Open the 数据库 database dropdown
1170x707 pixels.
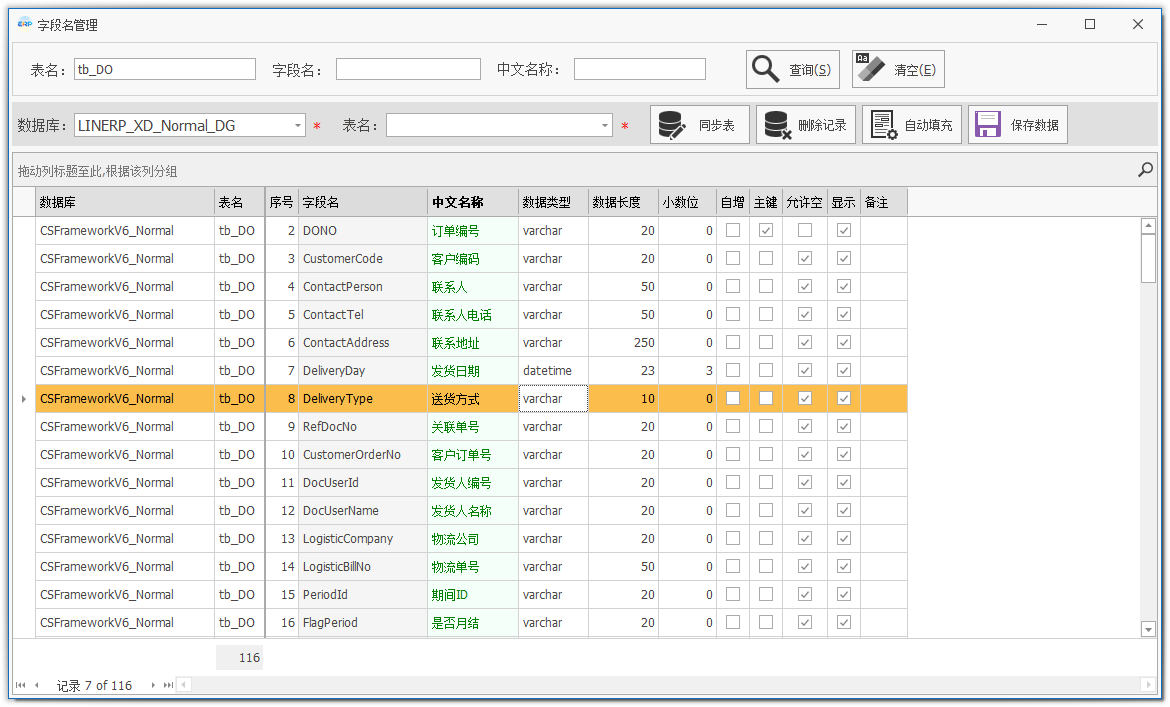tap(298, 125)
